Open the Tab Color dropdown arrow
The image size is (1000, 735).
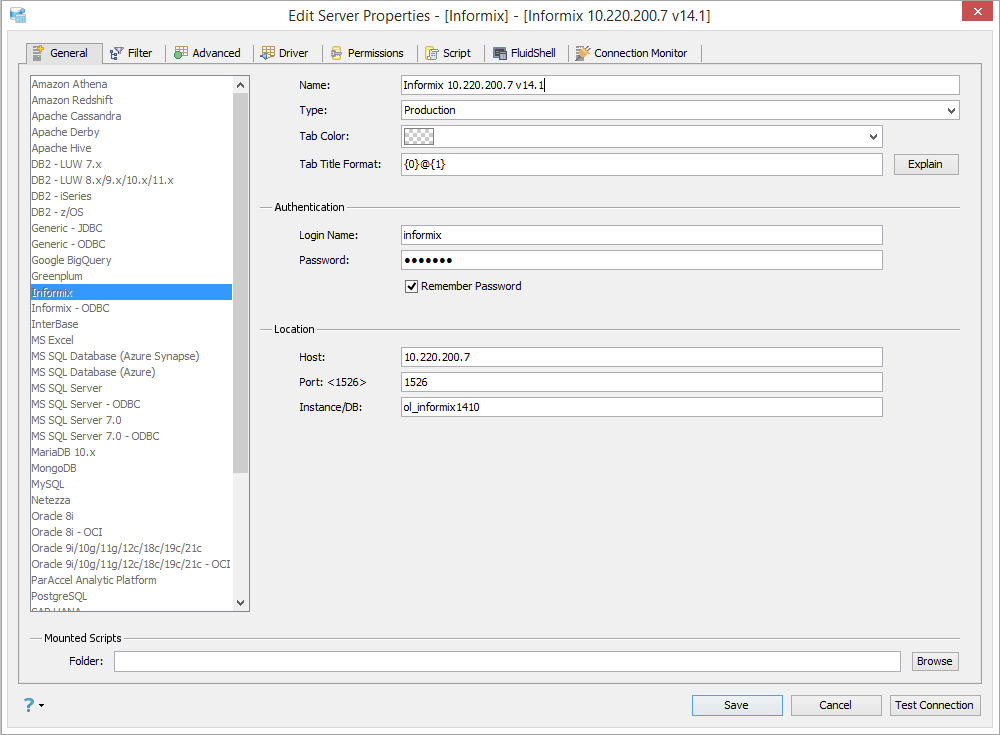(874, 137)
